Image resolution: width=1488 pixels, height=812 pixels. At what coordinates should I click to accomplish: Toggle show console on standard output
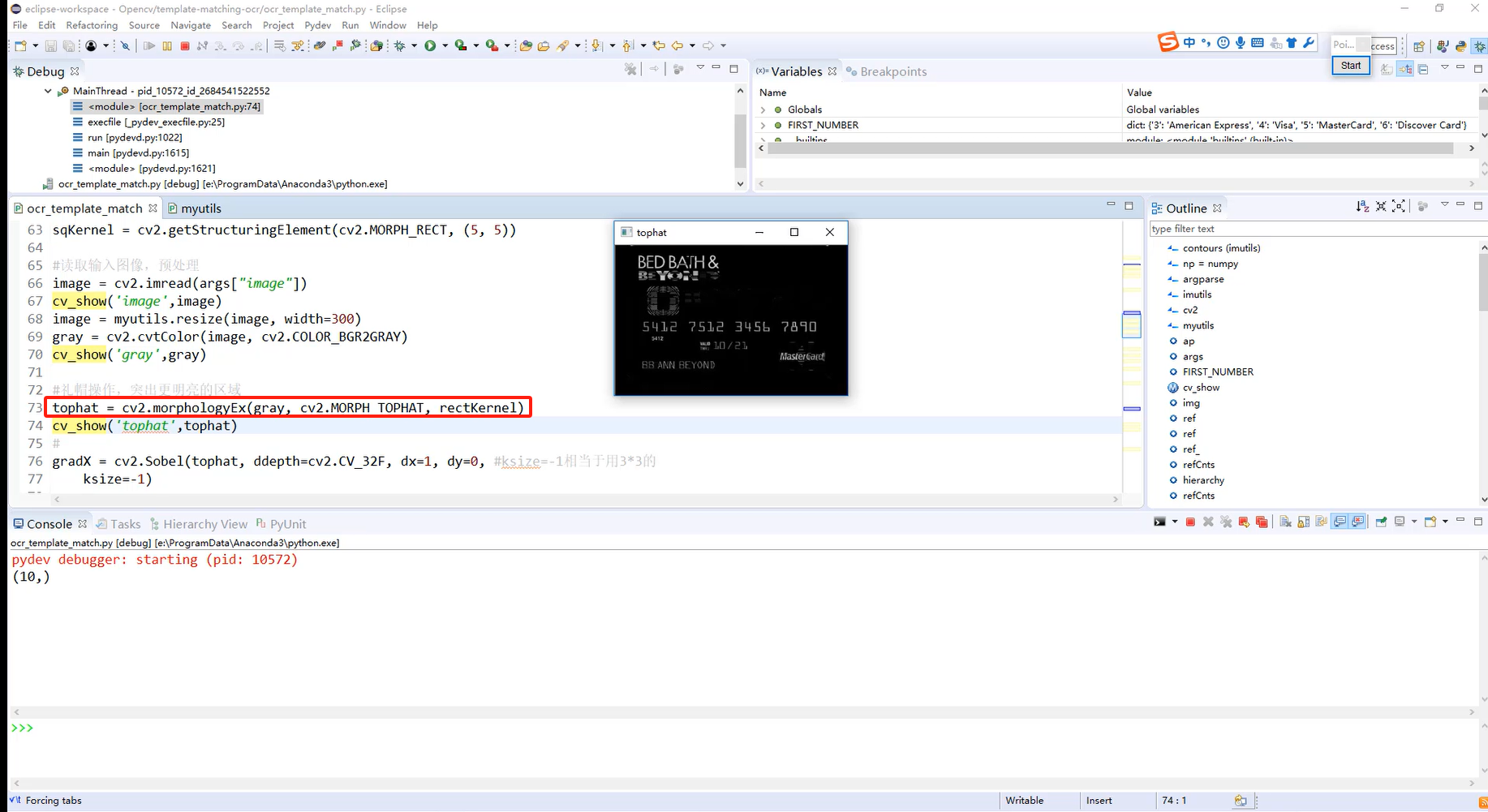(x=1340, y=522)
